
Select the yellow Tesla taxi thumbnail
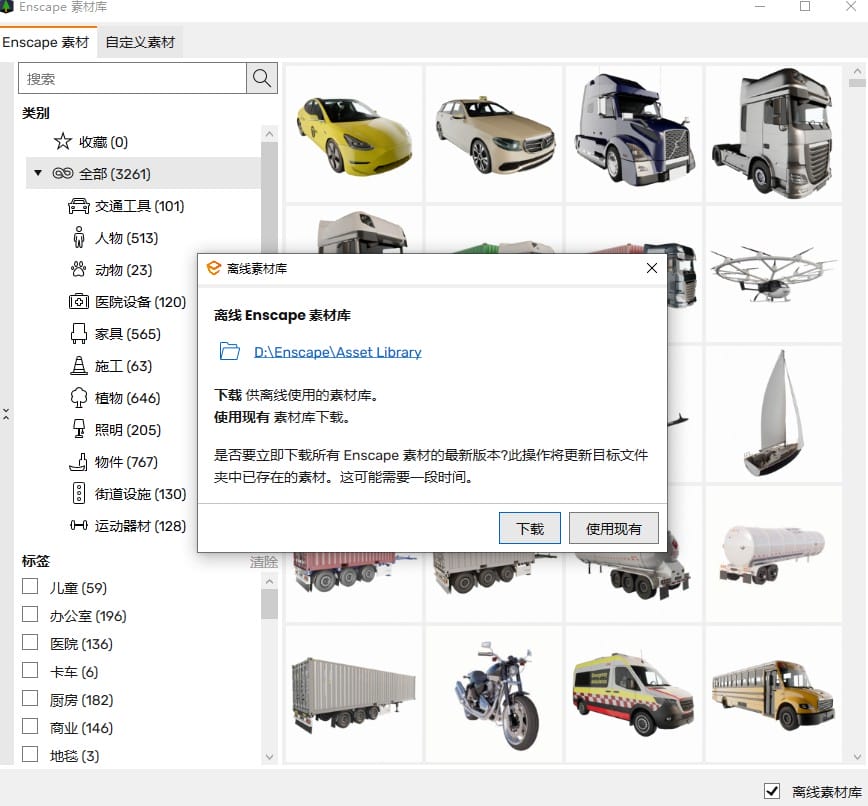tap(354, 133)
